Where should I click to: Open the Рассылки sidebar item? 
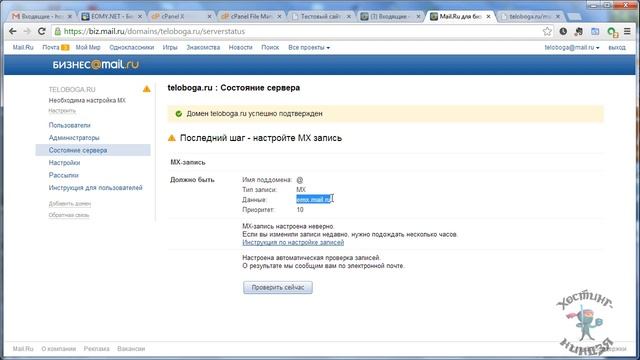pyautogui.click(x=63, y=175)
